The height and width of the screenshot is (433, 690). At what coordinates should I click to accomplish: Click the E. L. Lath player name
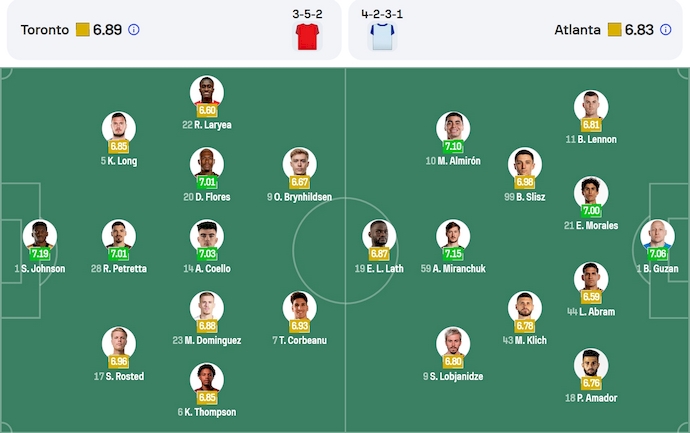pyautogui.click(x=380, y=269)
